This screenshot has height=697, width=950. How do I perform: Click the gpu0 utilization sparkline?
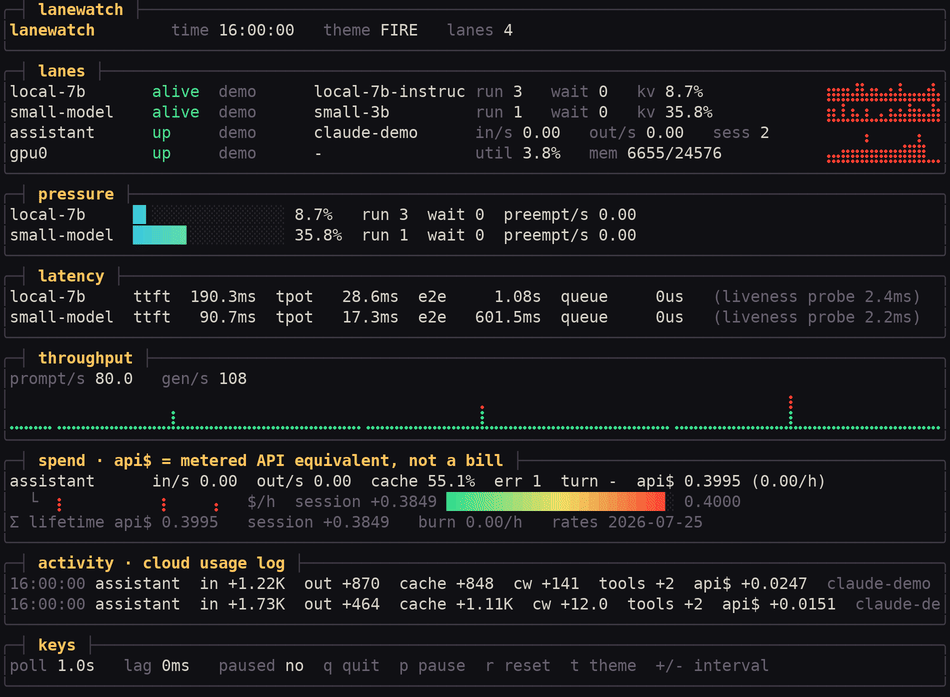click(x=883, y=149)
